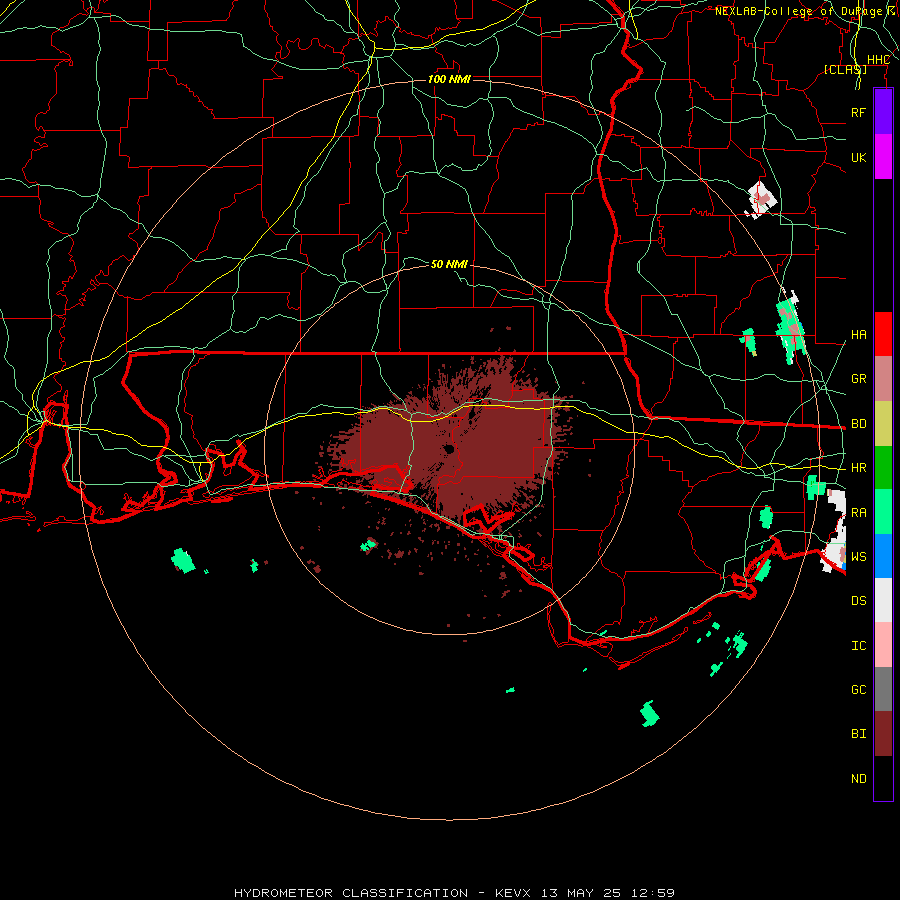The width and height of the screenshot is (900, 900).
Task: Click the RF purple legend swatch
Action: (x=883, y=112)
